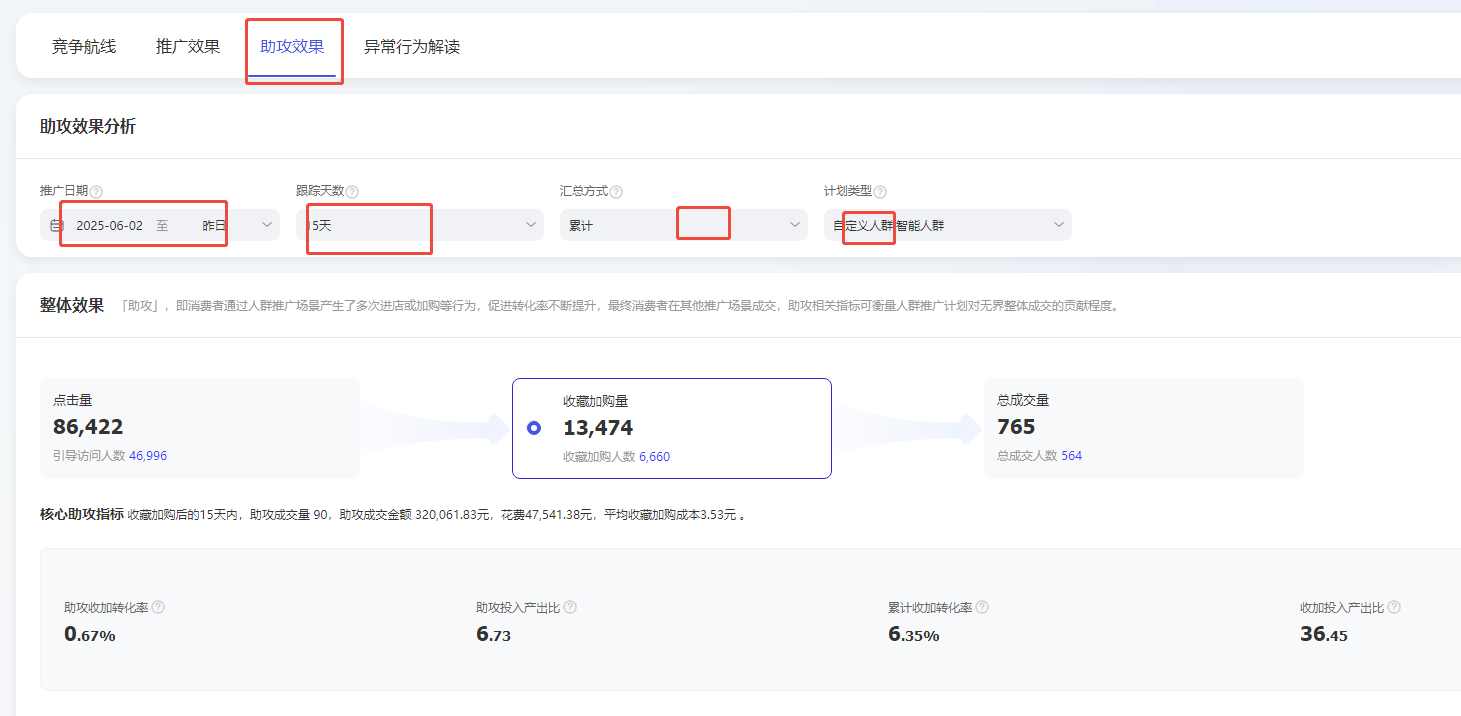Expand the 跟踪天数 dropdown

click(x=531, y=225)
